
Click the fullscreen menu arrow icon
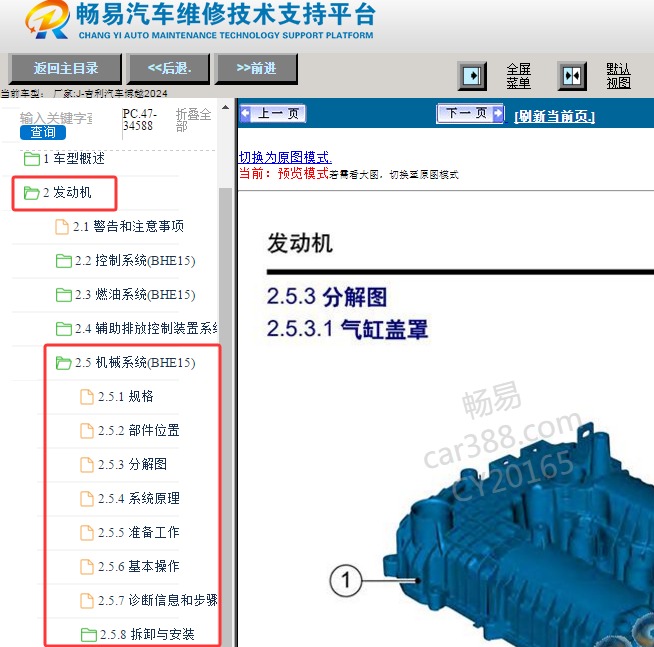point(472,76)
